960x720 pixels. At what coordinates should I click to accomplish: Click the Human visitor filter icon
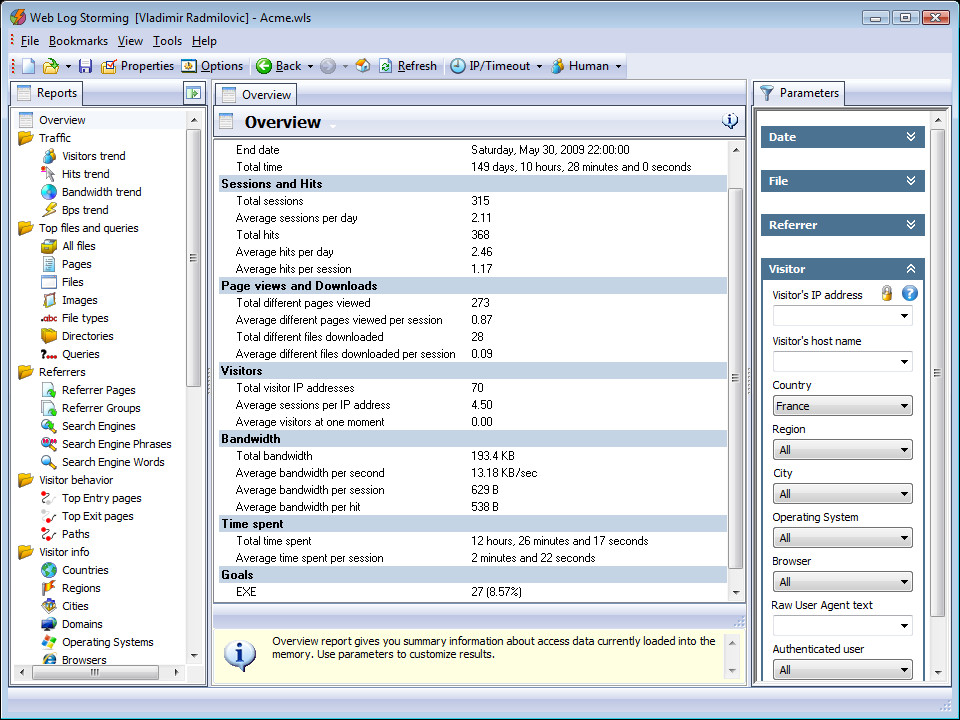coord(558,66)
